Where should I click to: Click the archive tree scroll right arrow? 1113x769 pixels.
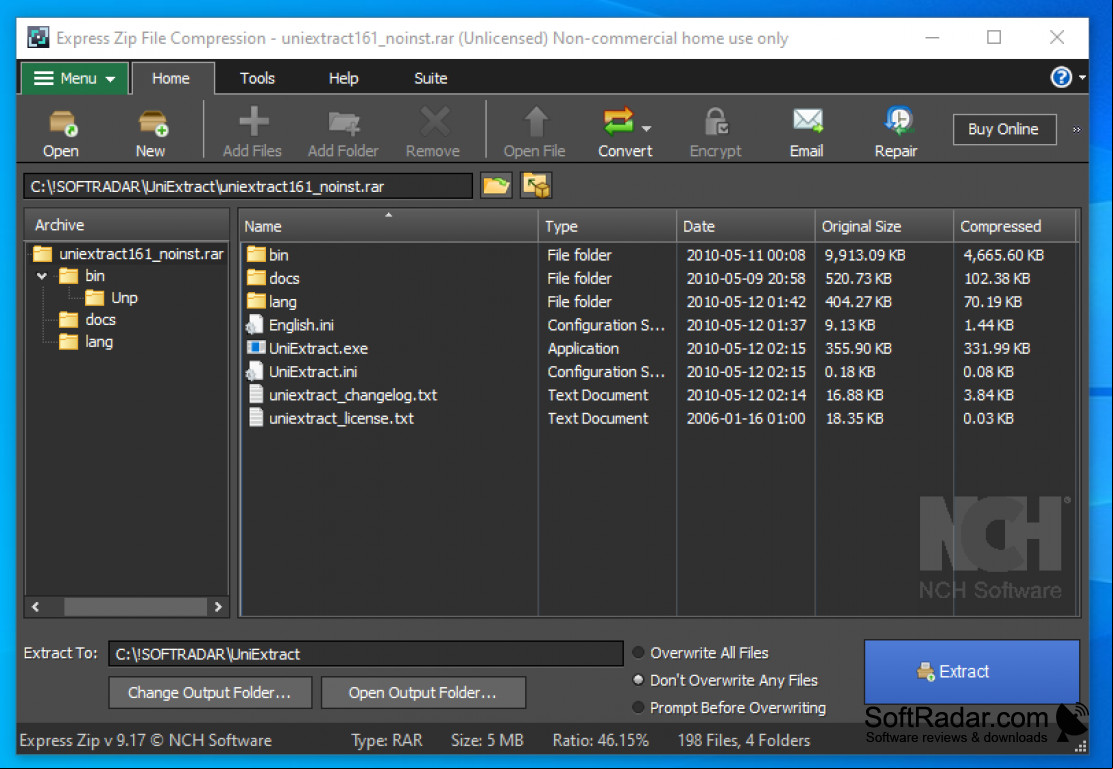(218, 606)
